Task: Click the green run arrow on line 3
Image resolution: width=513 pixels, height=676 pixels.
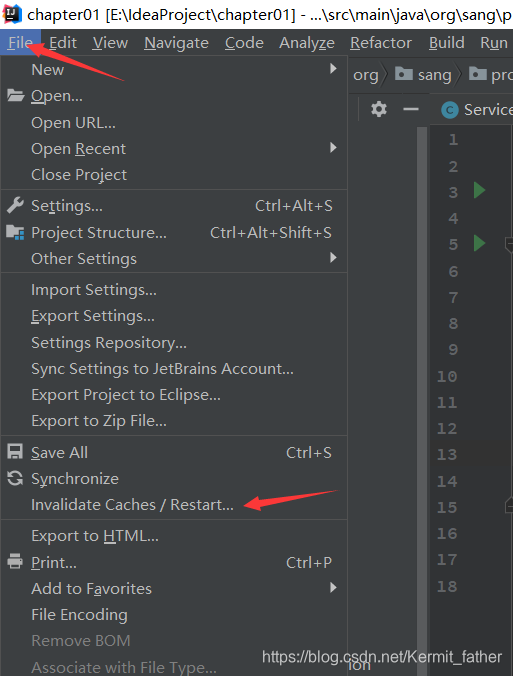Action: tap(479, 190)
